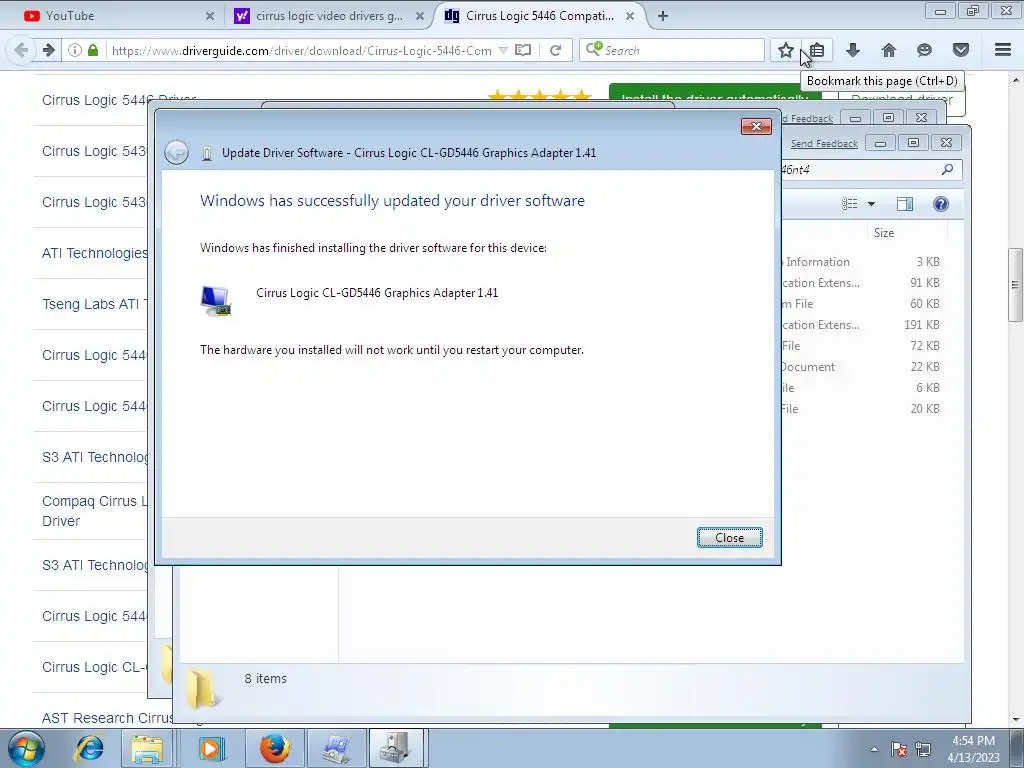1024x768 pixels.
Task: Select the 20 KB file row
Action: [862, 408]
